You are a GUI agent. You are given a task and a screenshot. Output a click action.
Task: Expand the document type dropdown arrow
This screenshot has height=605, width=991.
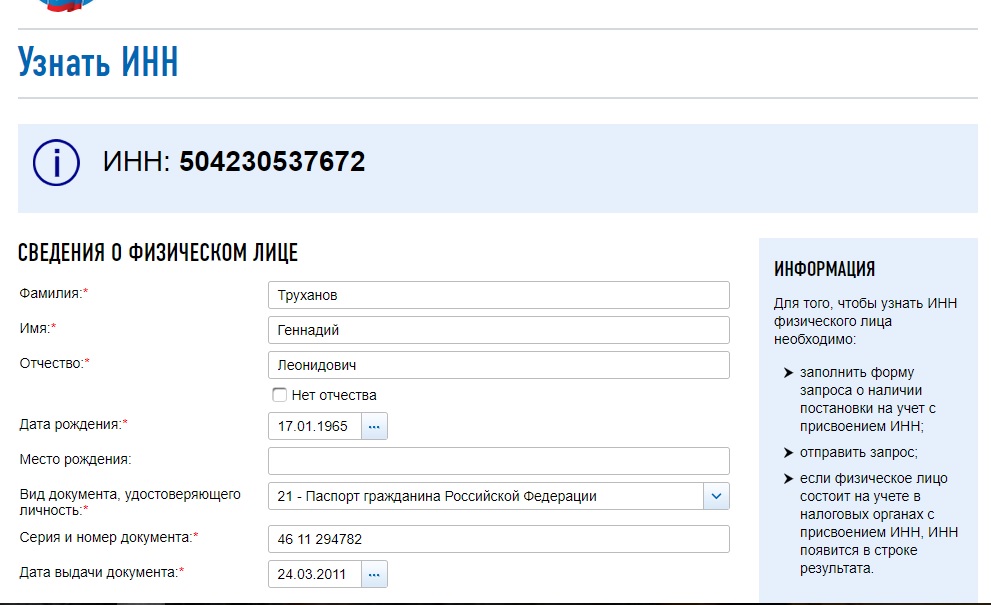(716, 496)
